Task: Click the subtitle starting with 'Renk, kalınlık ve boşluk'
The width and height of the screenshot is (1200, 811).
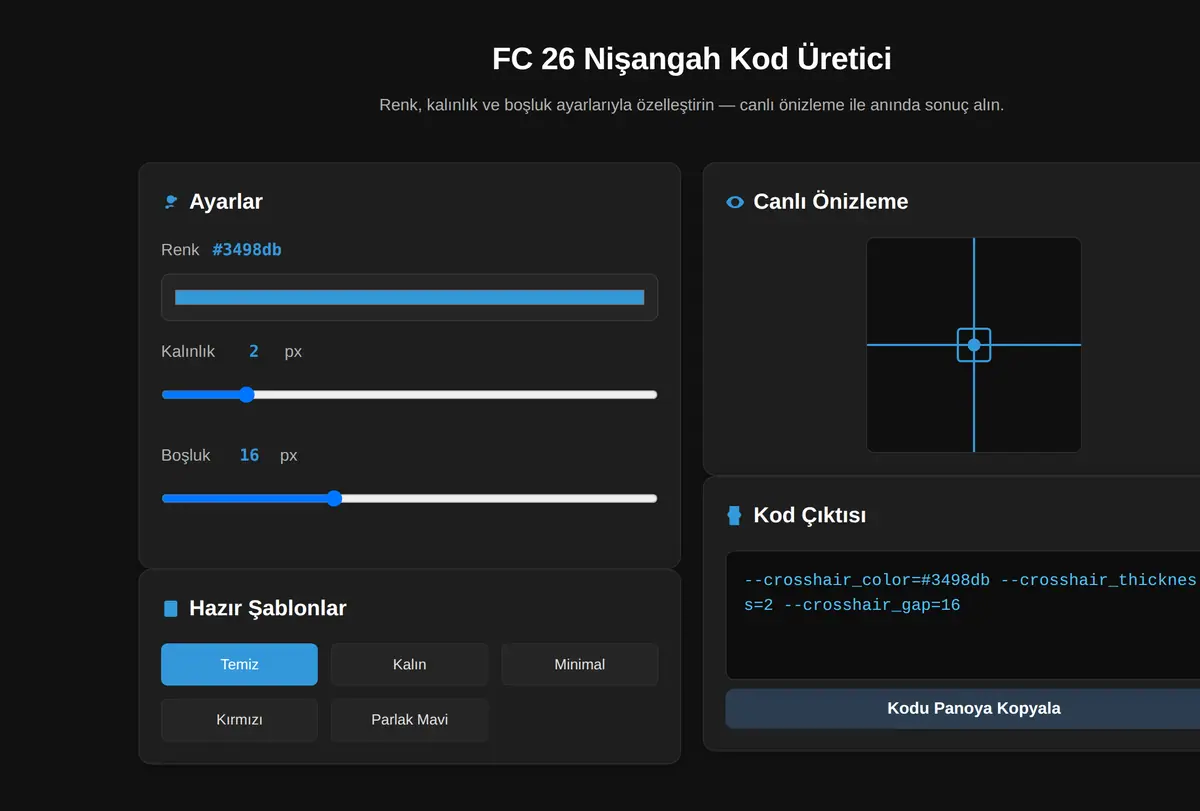Action: coord(692,104)
